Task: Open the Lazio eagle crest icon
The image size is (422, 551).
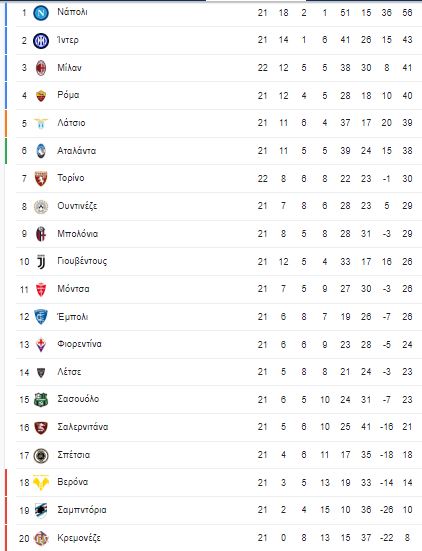Action: (x=41, y=123)
